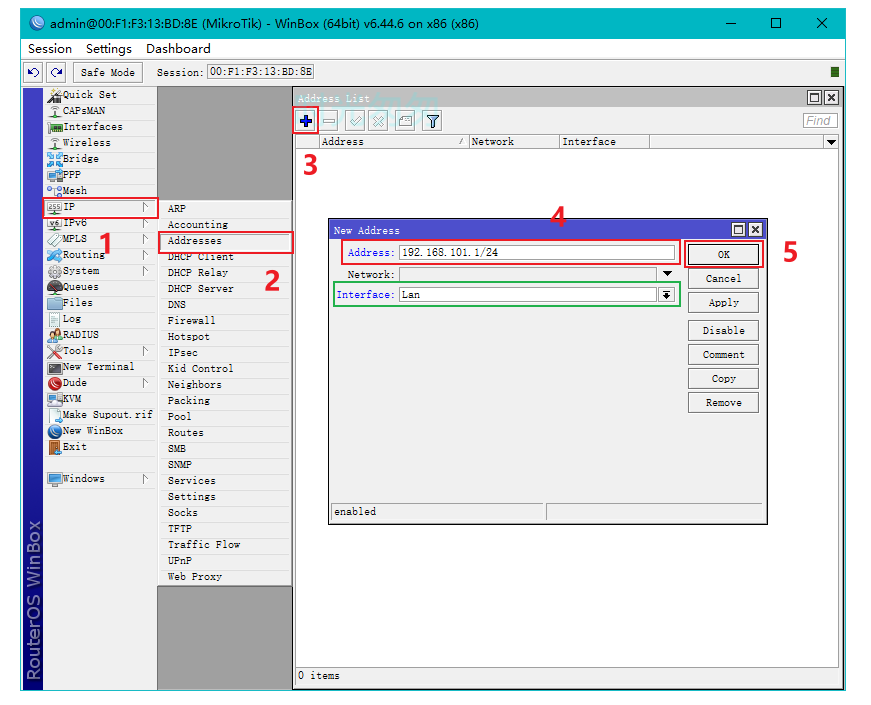Open Quick Set in sidebar
871x705 pixels.
(x=100, y=95)
